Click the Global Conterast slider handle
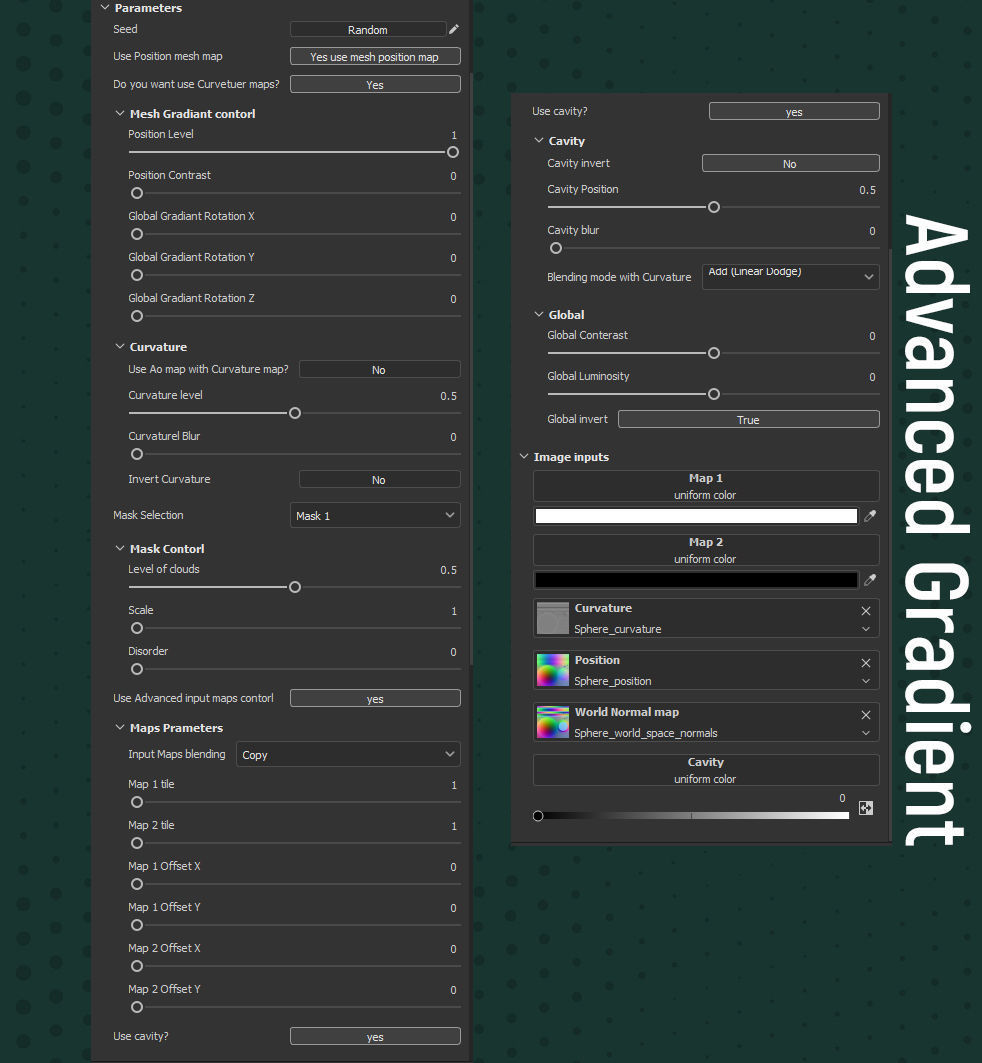The height and width of the screenshot is (1063, 982). coord(714,353)
